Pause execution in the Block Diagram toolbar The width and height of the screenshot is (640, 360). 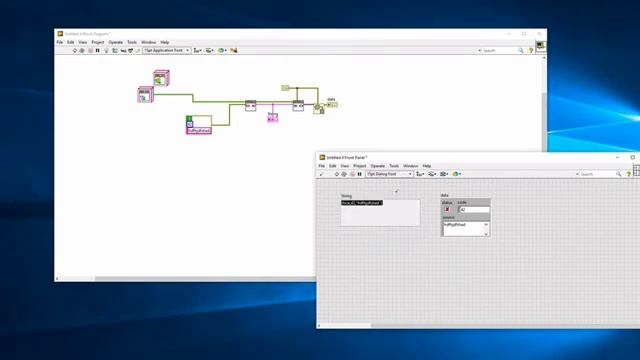point(98,51)
